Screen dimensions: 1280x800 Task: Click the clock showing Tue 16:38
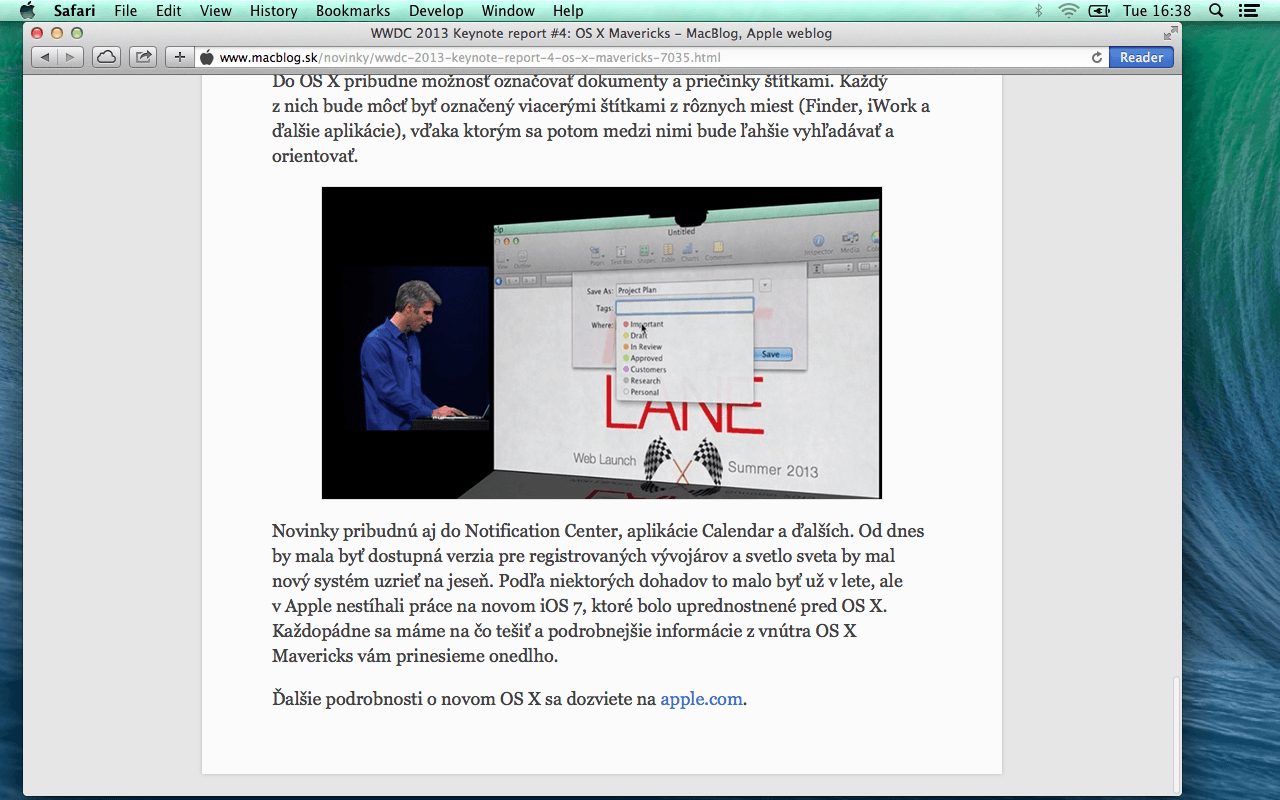[x=1156, y=11]
